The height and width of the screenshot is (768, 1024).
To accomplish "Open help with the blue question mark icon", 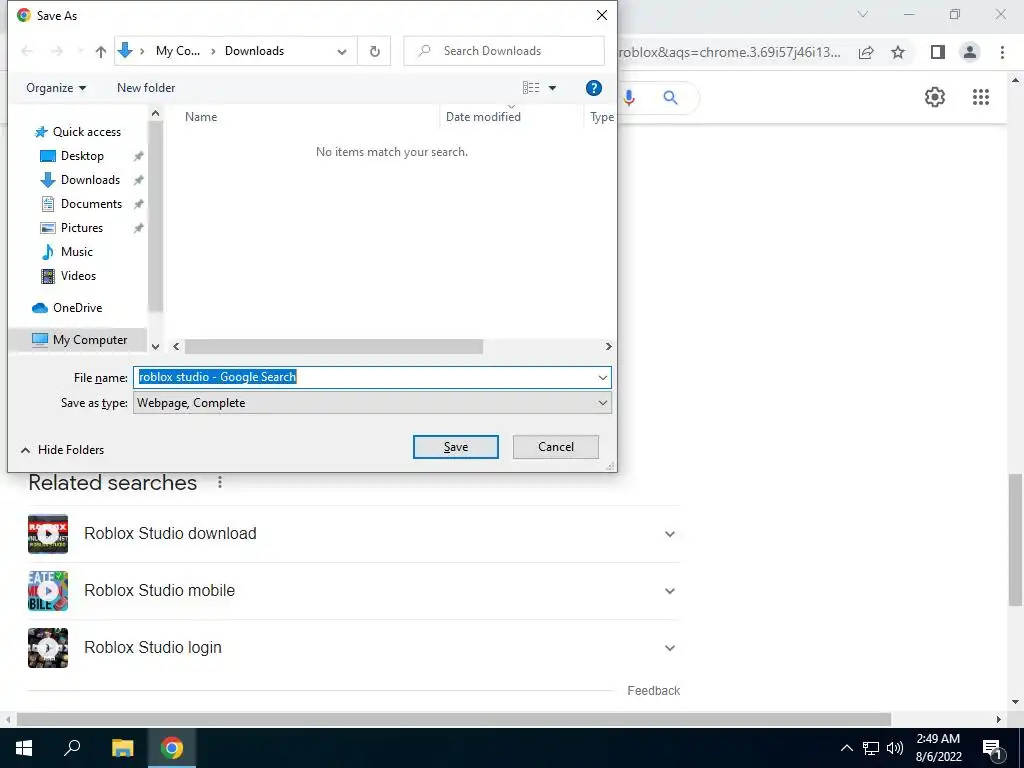I will point(593,88).
